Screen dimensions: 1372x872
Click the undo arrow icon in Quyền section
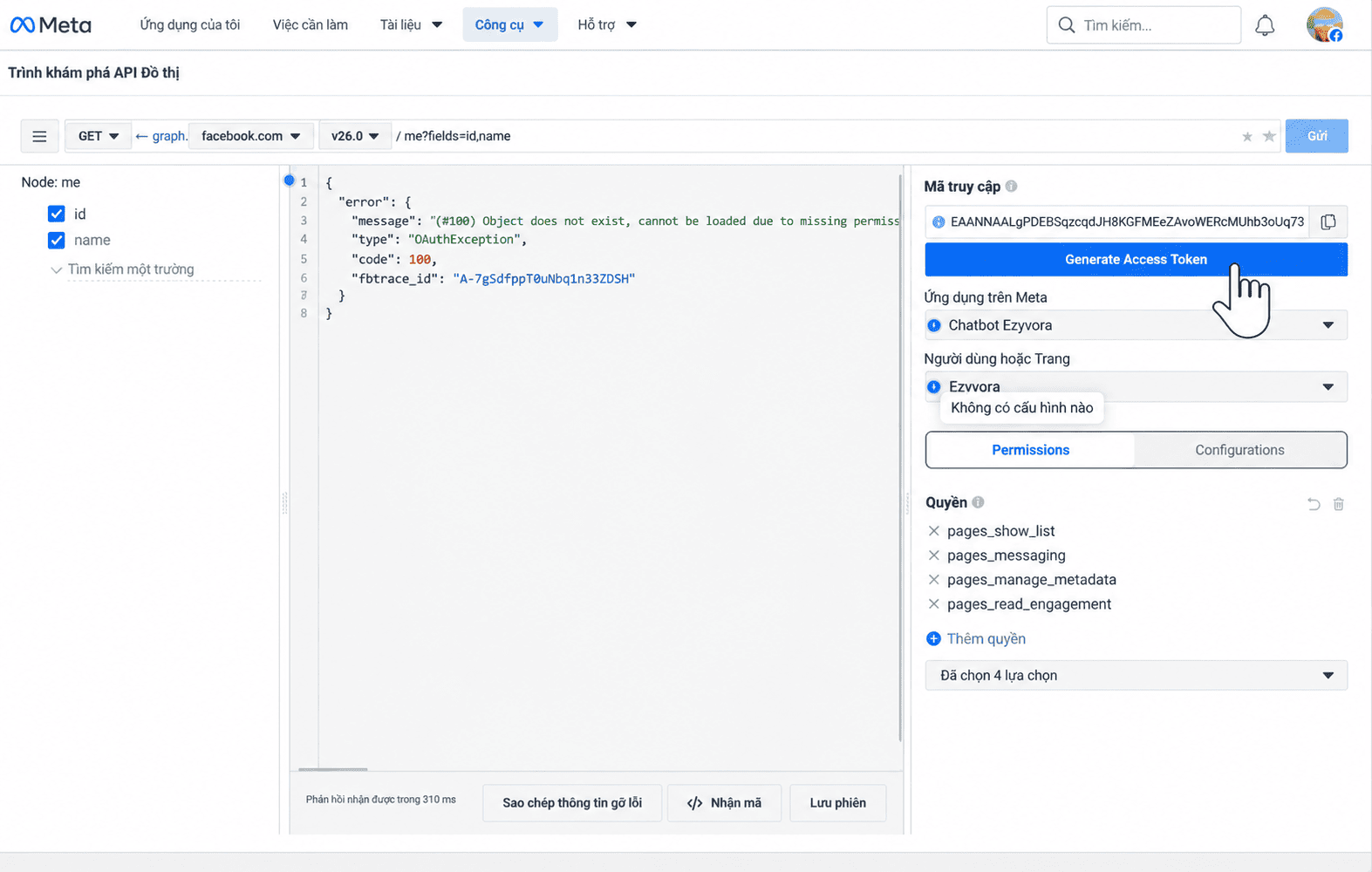click(1314, 504)
